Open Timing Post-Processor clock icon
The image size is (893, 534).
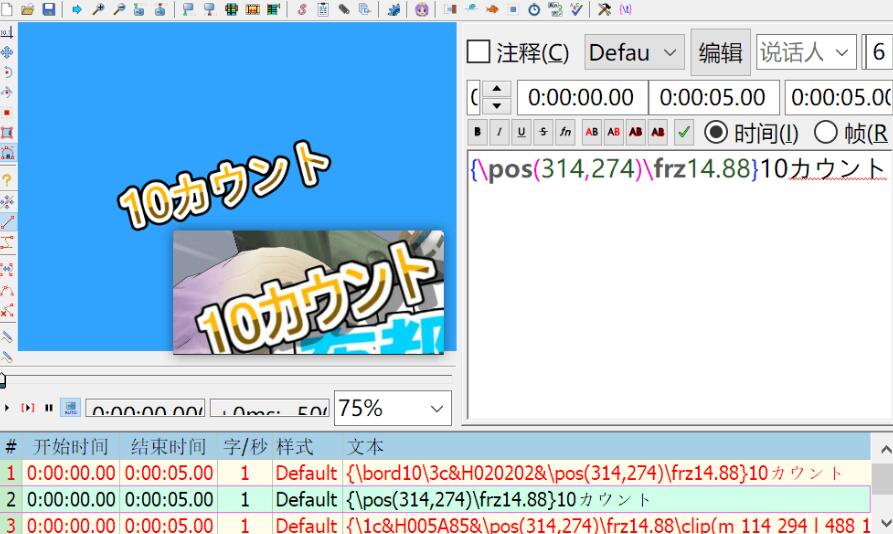coord(534,9)
